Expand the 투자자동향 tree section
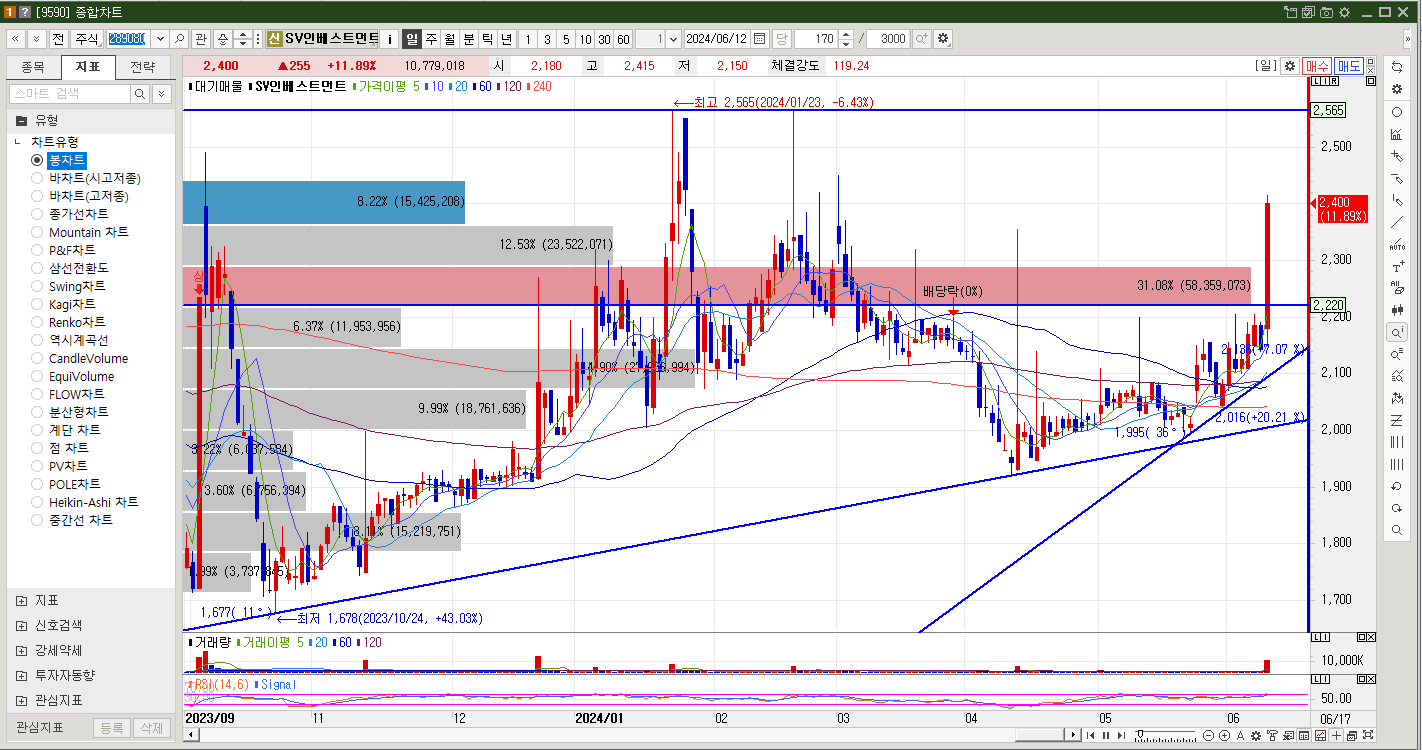The width and height of the screenshot is (1422, 750). 21,675
